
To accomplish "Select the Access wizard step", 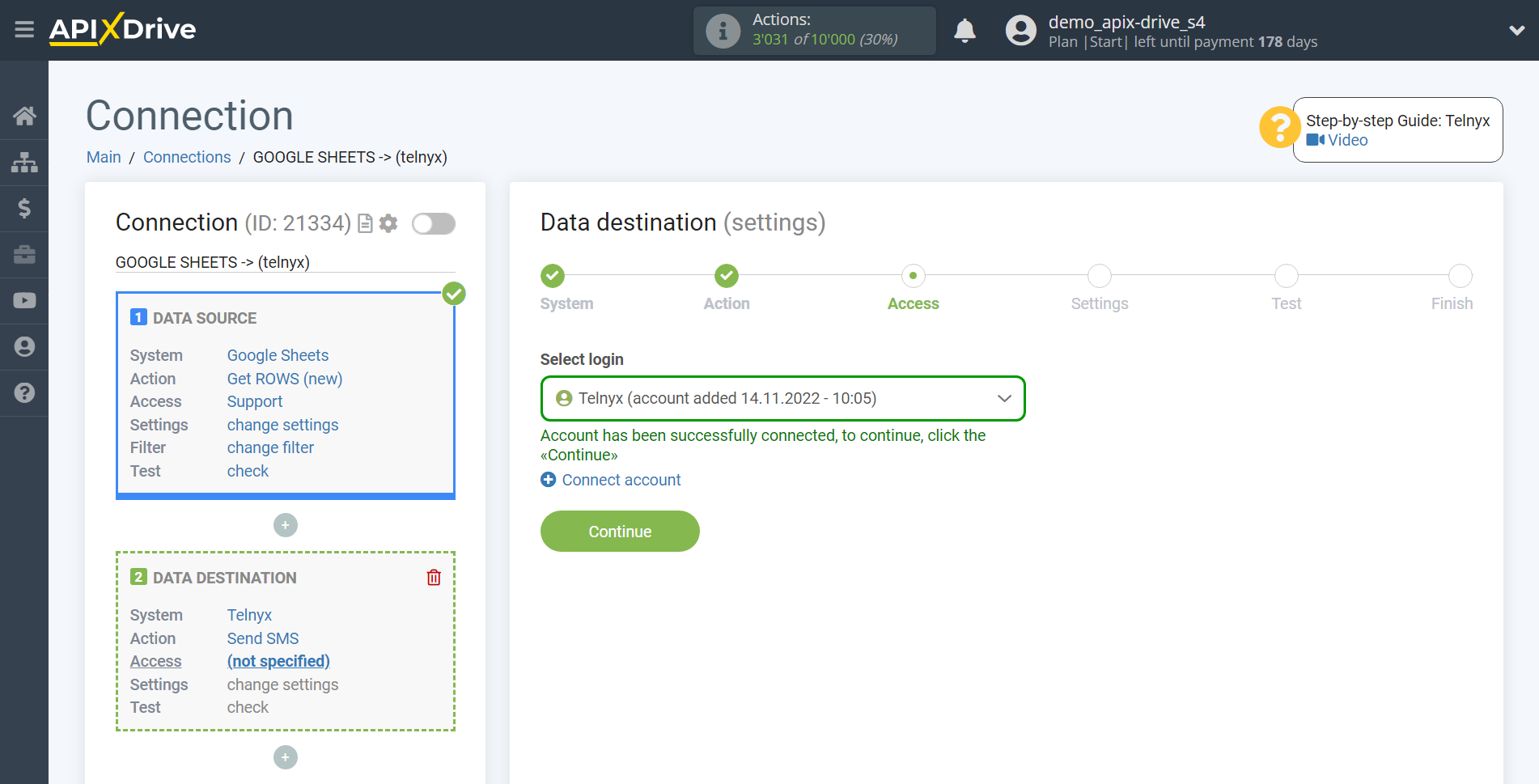I will click(x=914, y=276).
